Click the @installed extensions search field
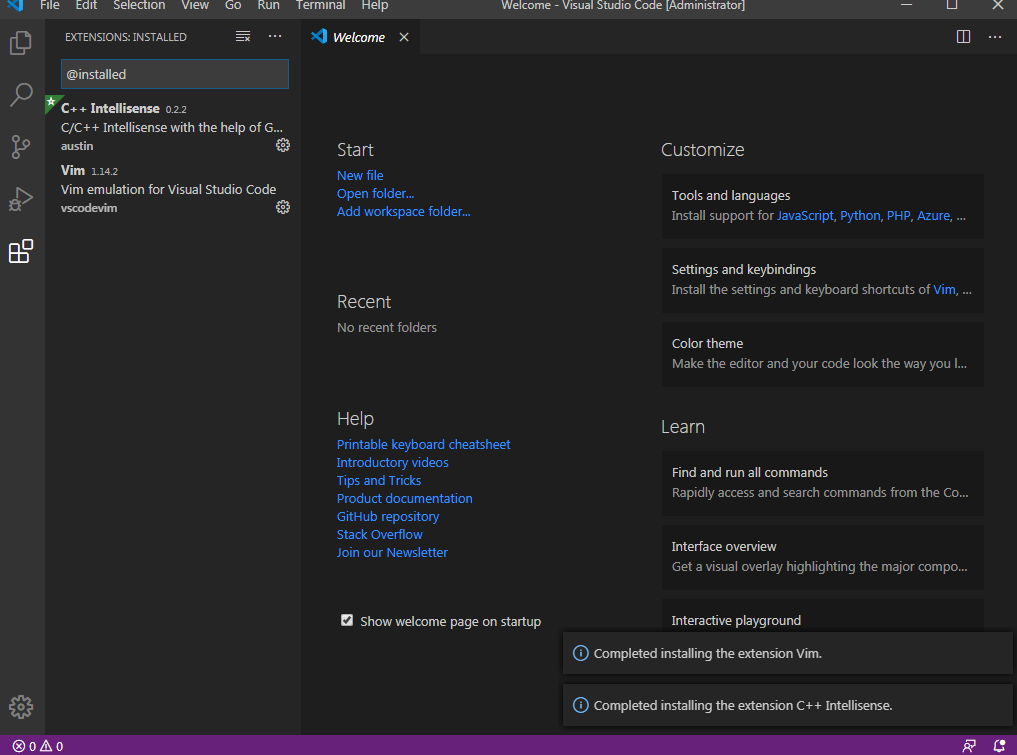The image size is (1017, 755). [x=174, y=74]
